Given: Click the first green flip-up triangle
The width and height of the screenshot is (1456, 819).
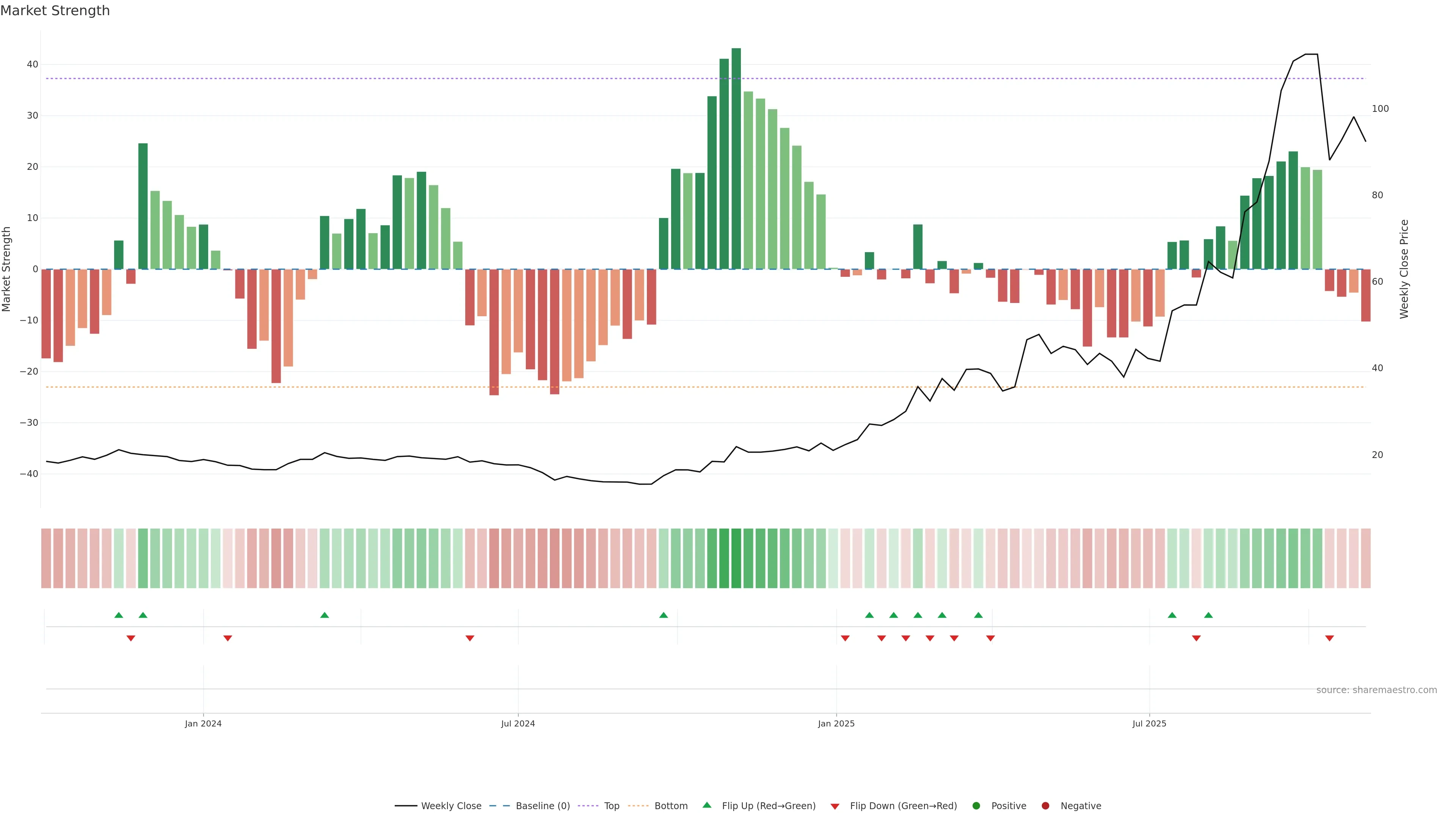Looking at the screenshot, I should coord(119,615).
